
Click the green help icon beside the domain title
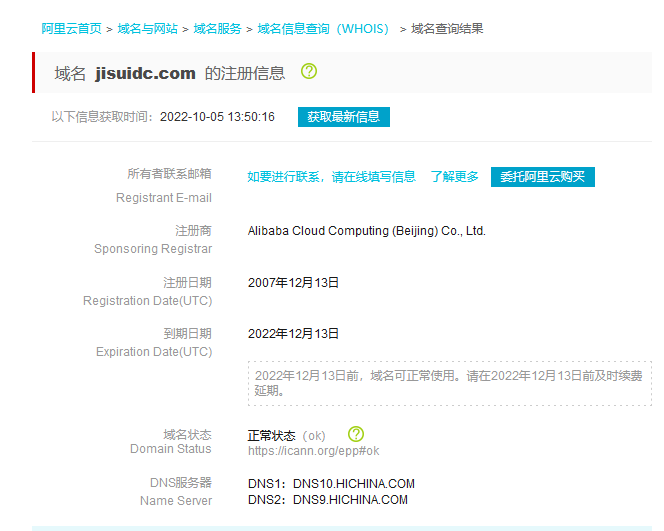[x=309, y=72]
